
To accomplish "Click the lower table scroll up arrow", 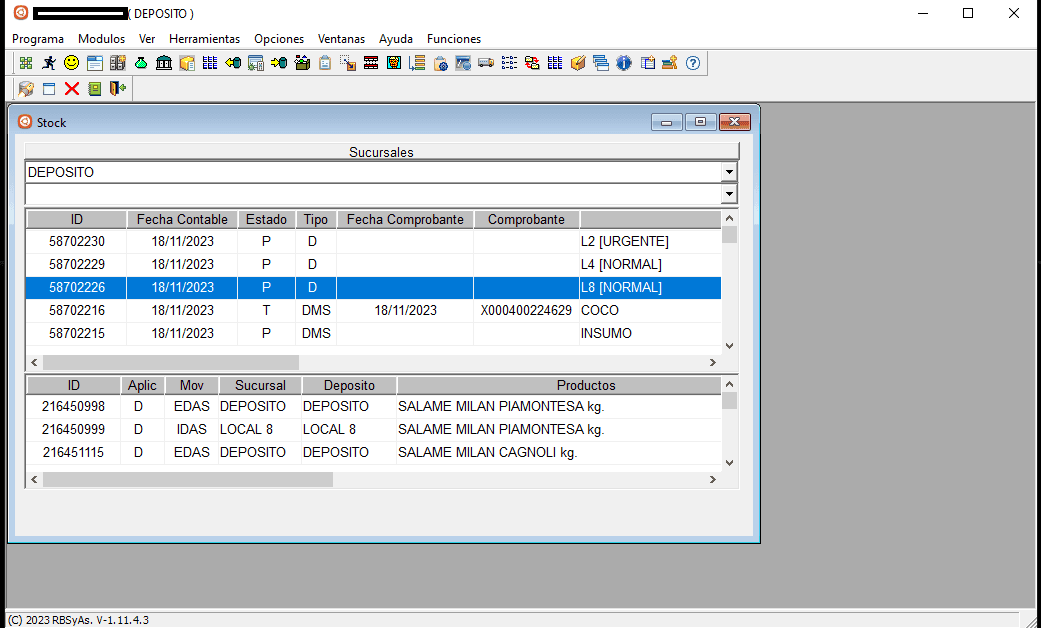I will click(730, 384).
